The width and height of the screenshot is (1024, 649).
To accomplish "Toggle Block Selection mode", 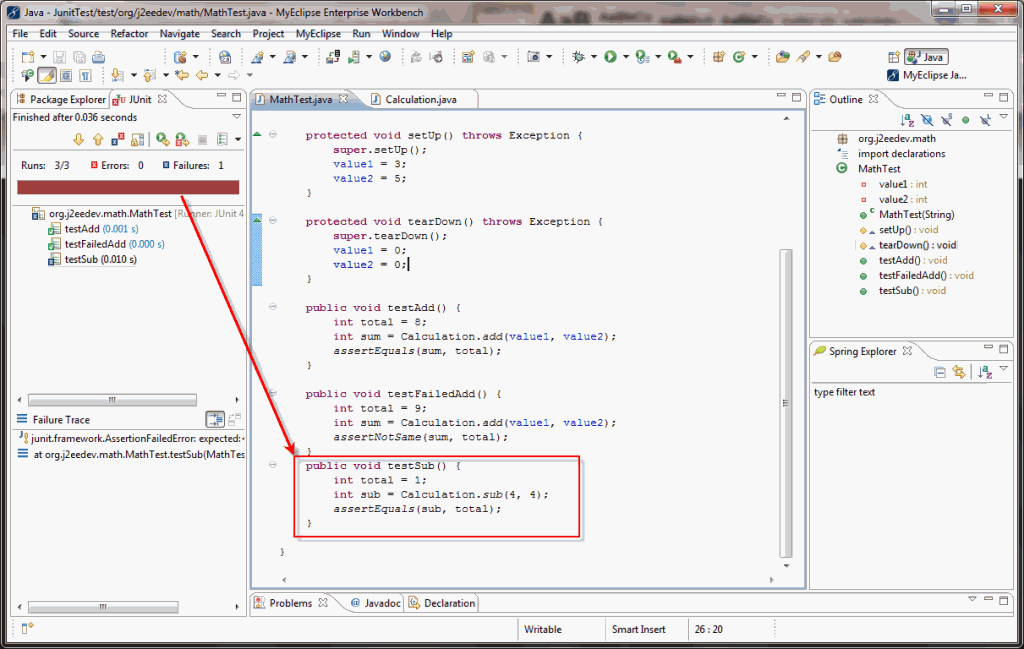I will coord(66,75).
